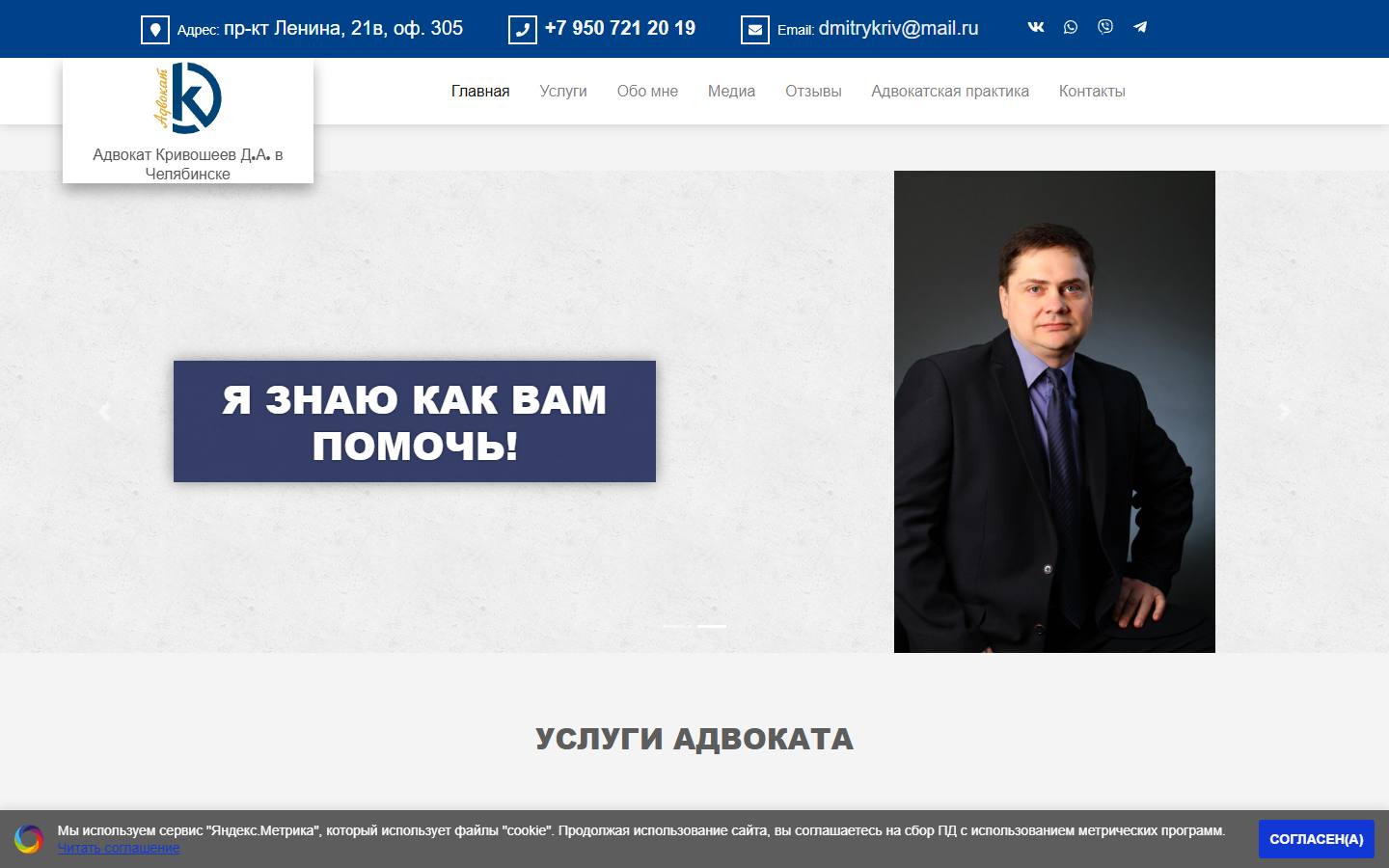This screenshot has width=1389, height=868.
Task: Open the Адвокатская практика menu item
Action: click(x=950, y=91)
